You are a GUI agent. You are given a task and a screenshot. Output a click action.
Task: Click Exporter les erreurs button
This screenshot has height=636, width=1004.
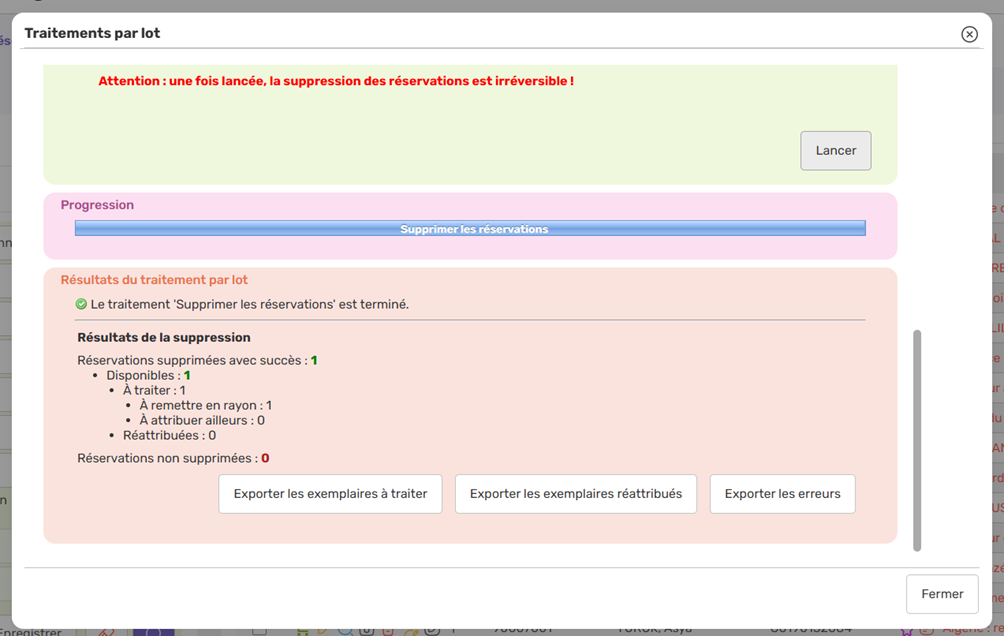pos(782,494)
